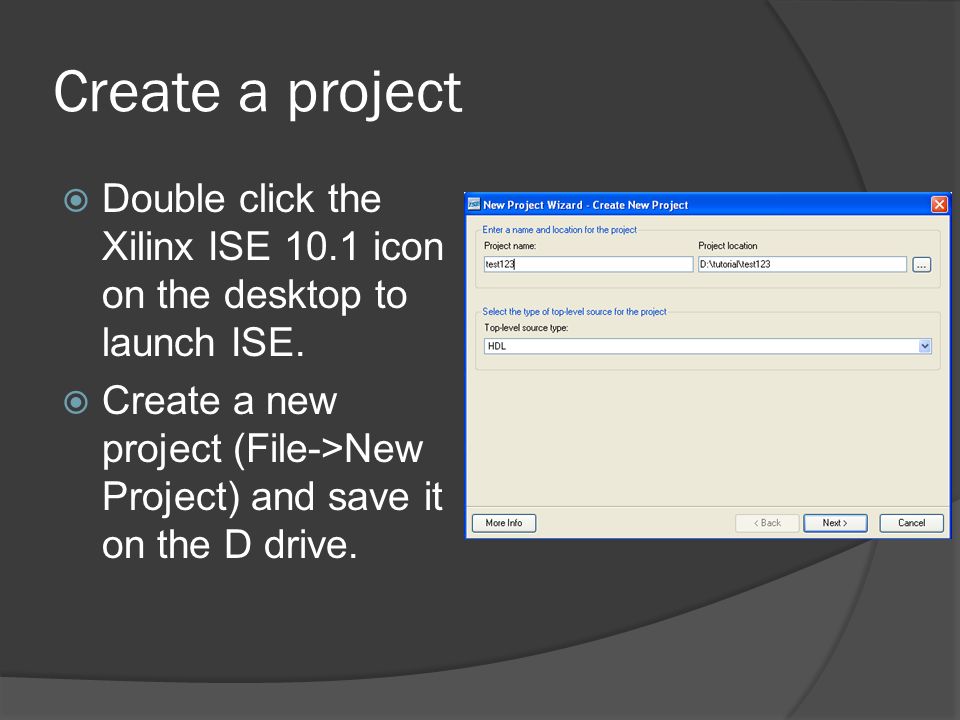Click the 'Project name:' label
960x720 pixels.
click(x=510, y=246)
